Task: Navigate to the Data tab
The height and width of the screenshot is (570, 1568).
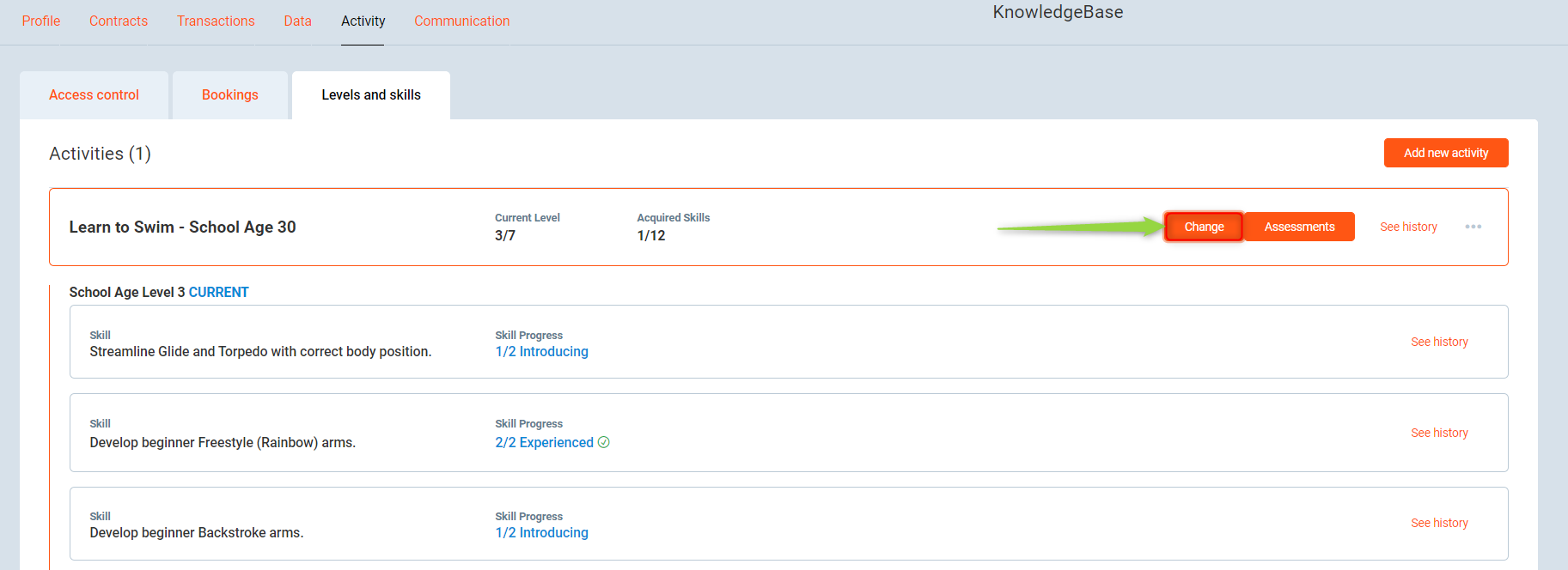Action: (x=297, y=21)
